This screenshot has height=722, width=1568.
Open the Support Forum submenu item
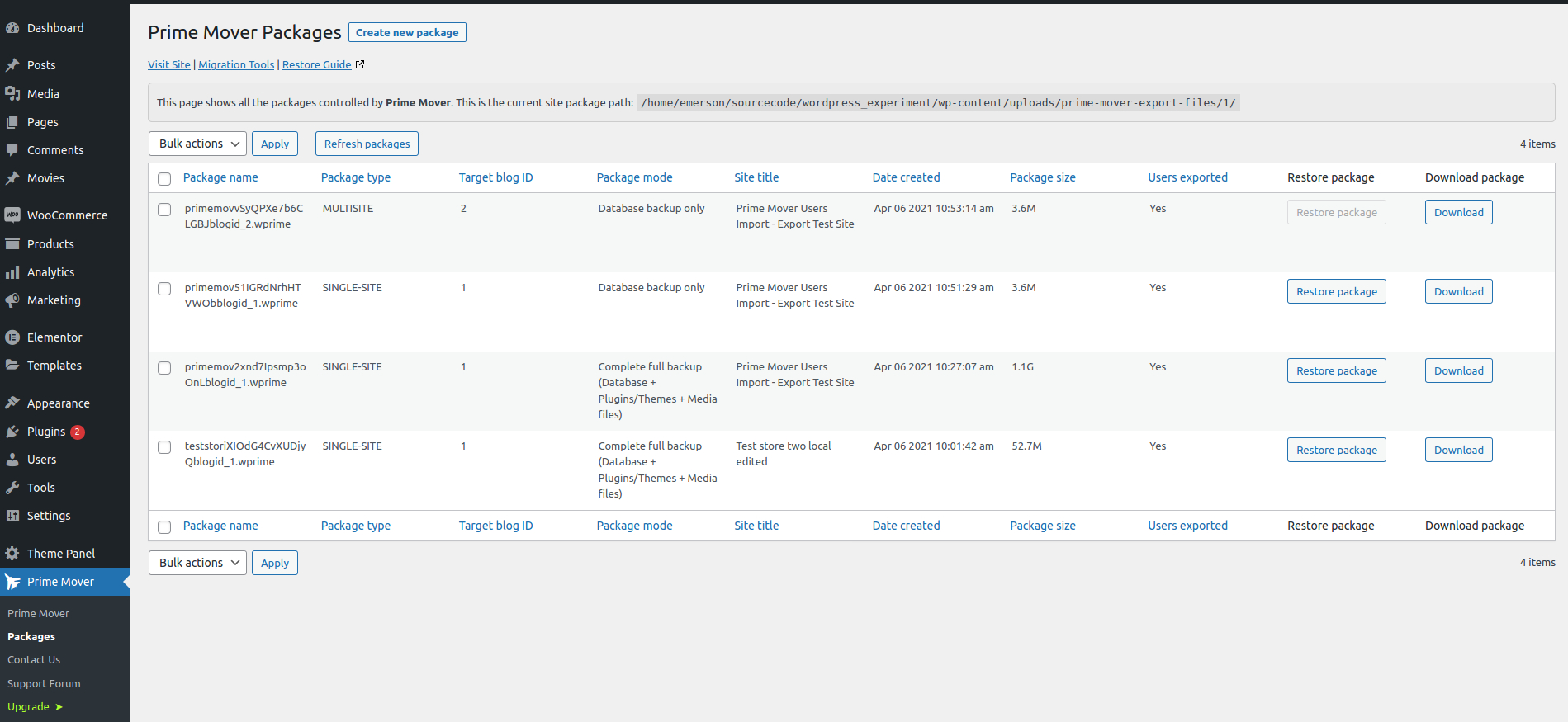(44, 684)
